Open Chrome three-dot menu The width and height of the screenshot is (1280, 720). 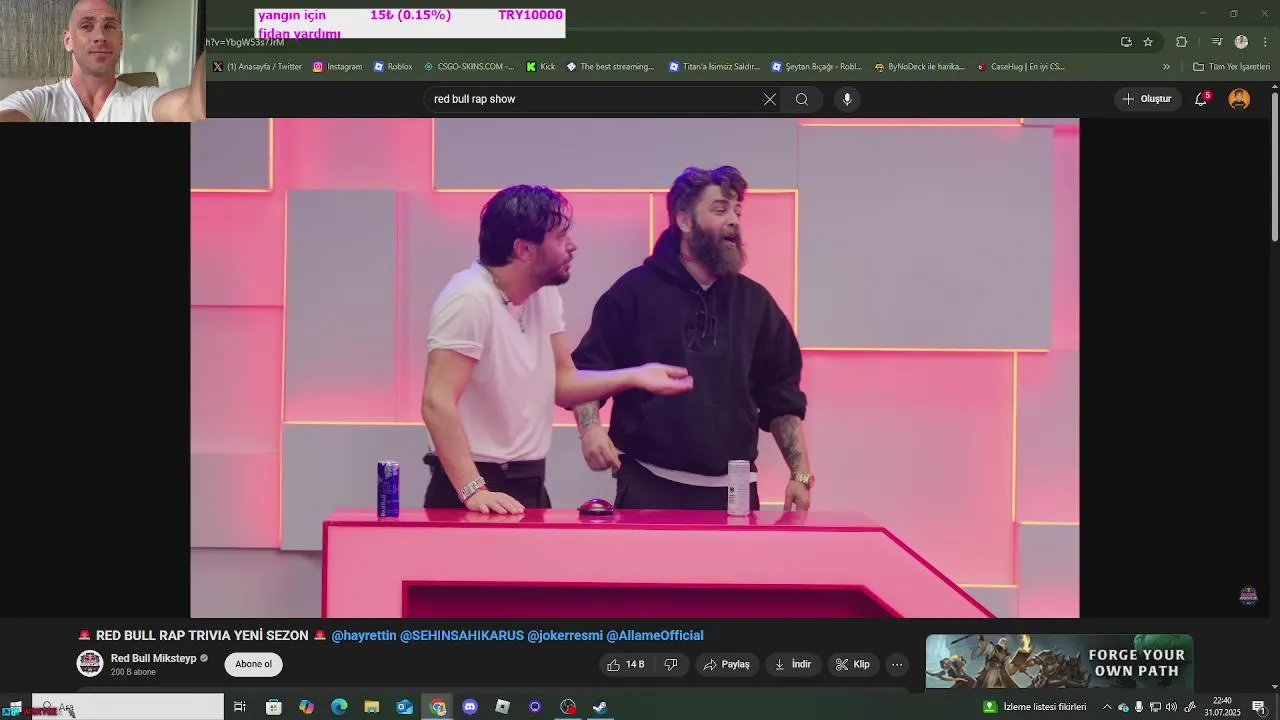tap(1266, 42)
